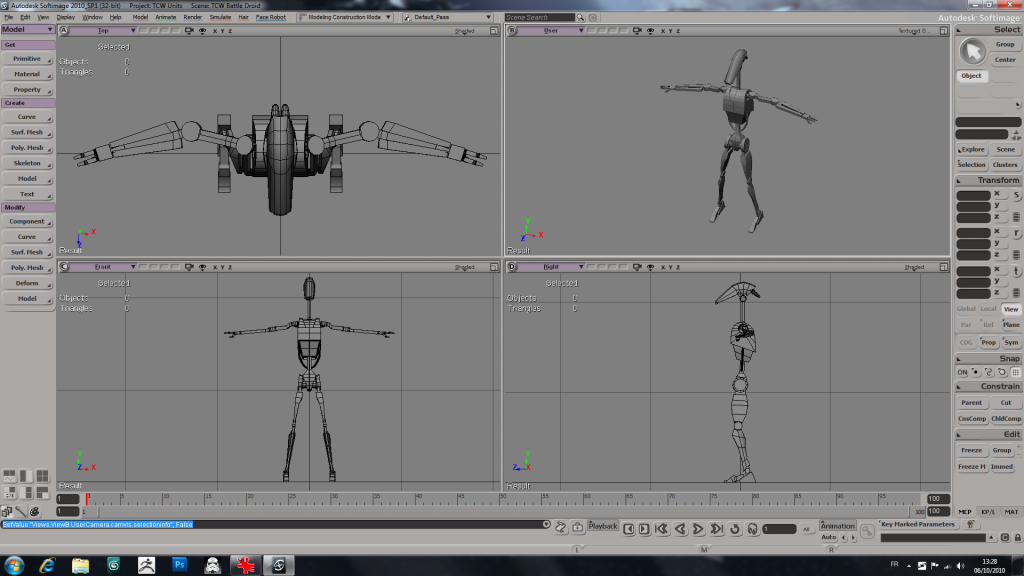Screen dimensions: 1024x576
Task: Enable View transform mode
Action: tap(1011, 309)
